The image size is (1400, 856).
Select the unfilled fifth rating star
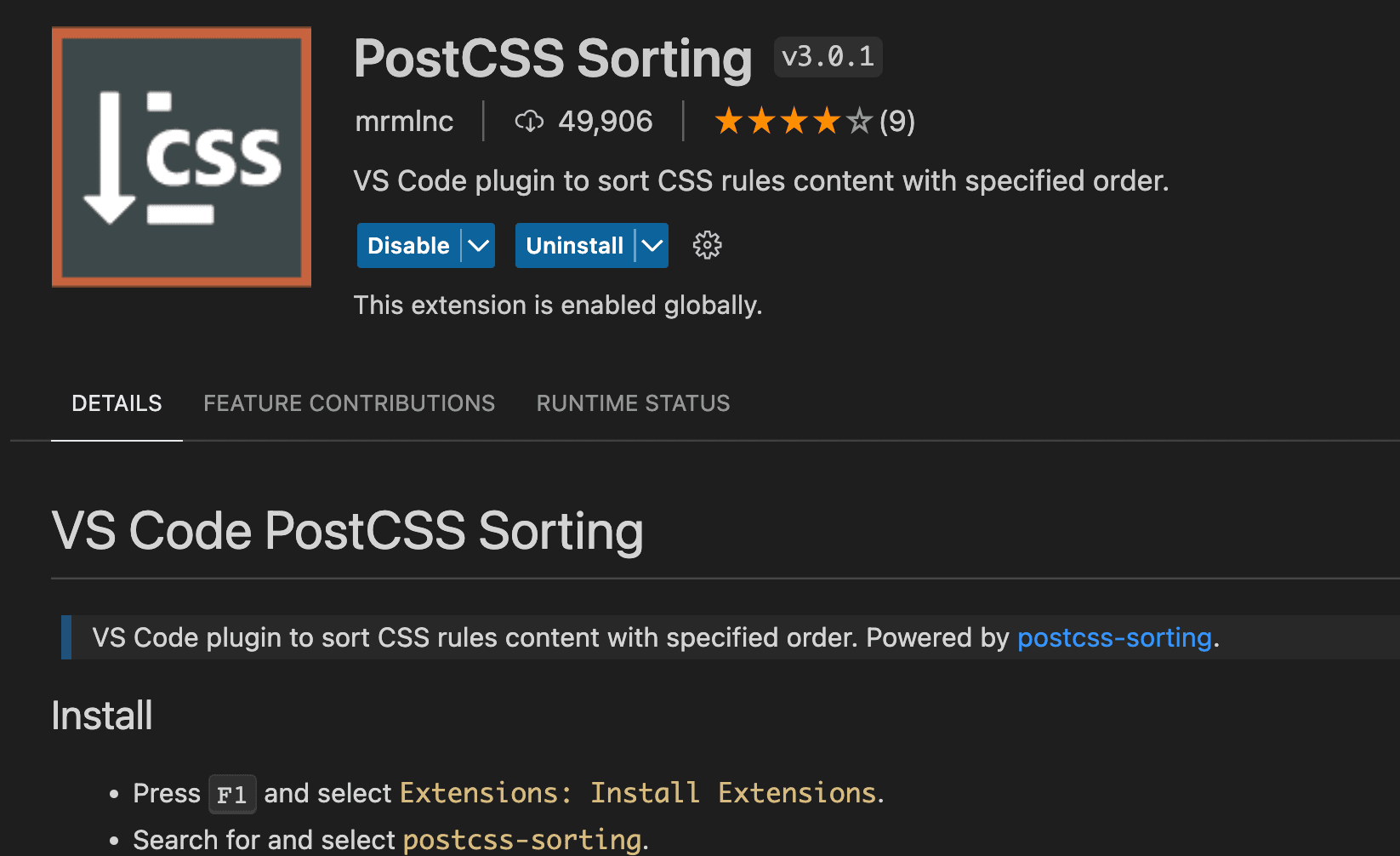[x=860, y=121]
